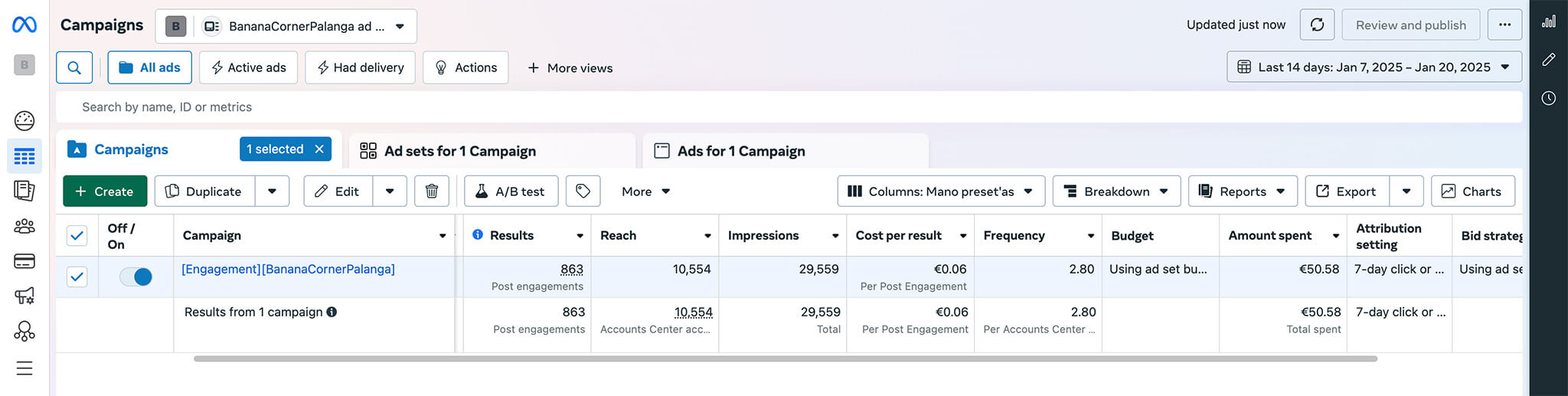Open the edit pencil in the right rail
This screenshot has width=1568, height=396.
point(1549,60)
